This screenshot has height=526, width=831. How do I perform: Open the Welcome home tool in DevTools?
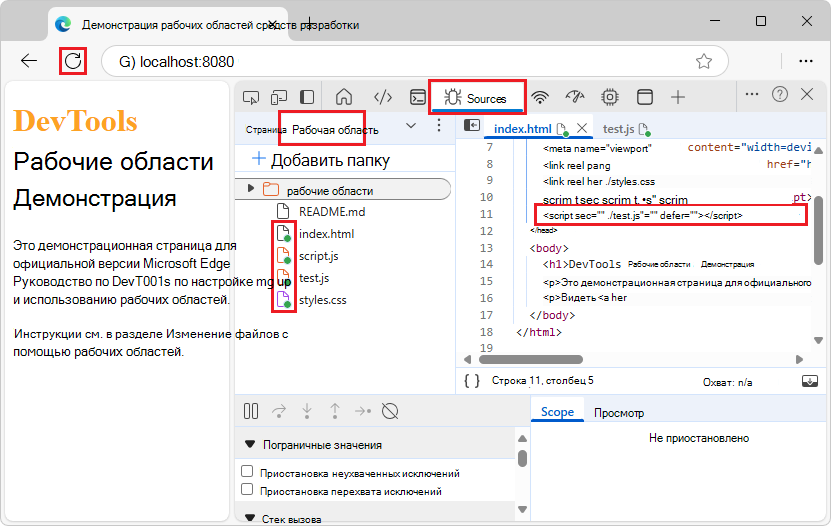pyautogui.click(x=344, y=97)
